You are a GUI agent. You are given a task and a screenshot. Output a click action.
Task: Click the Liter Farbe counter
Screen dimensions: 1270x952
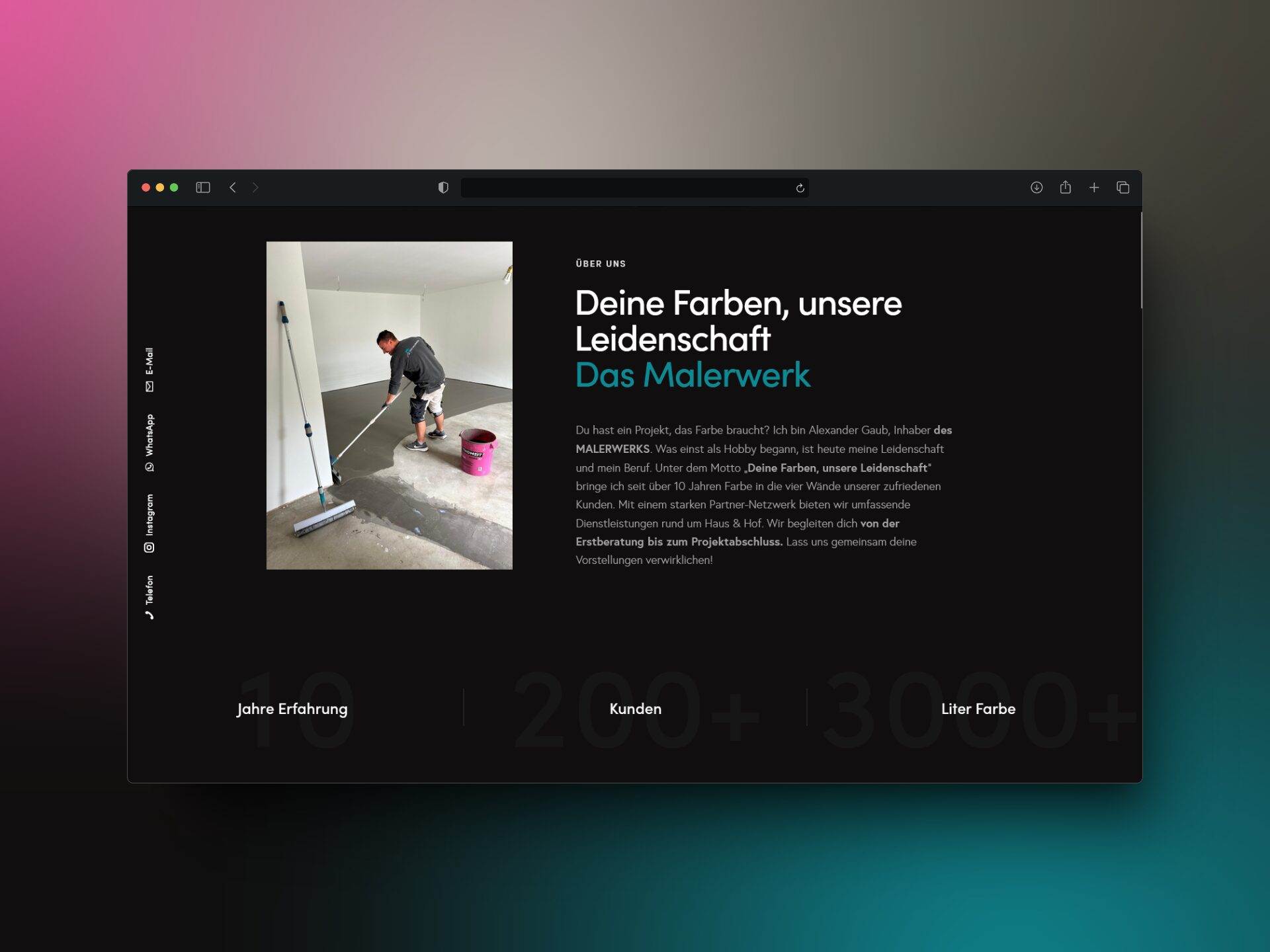(x=978, y=709)
